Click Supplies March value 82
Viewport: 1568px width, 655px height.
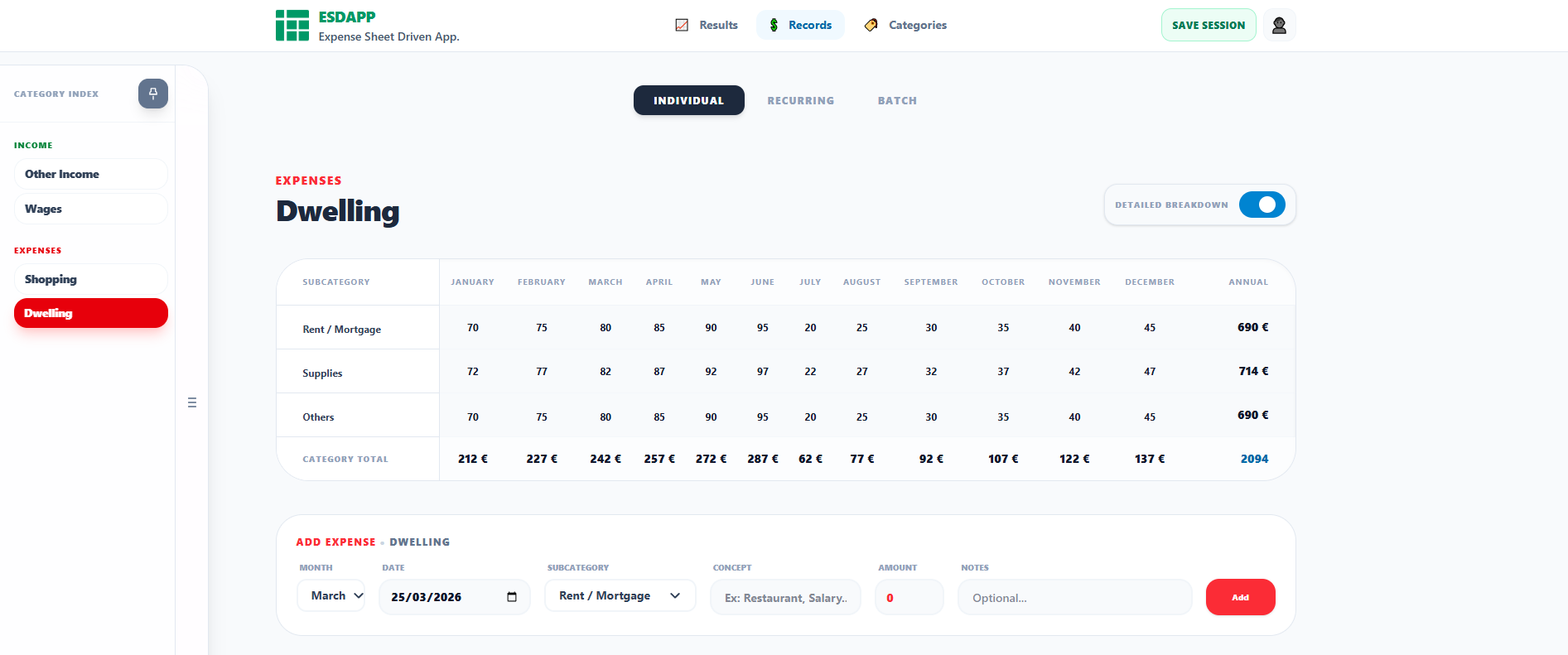pyautogui.click(x=605, y=372)
